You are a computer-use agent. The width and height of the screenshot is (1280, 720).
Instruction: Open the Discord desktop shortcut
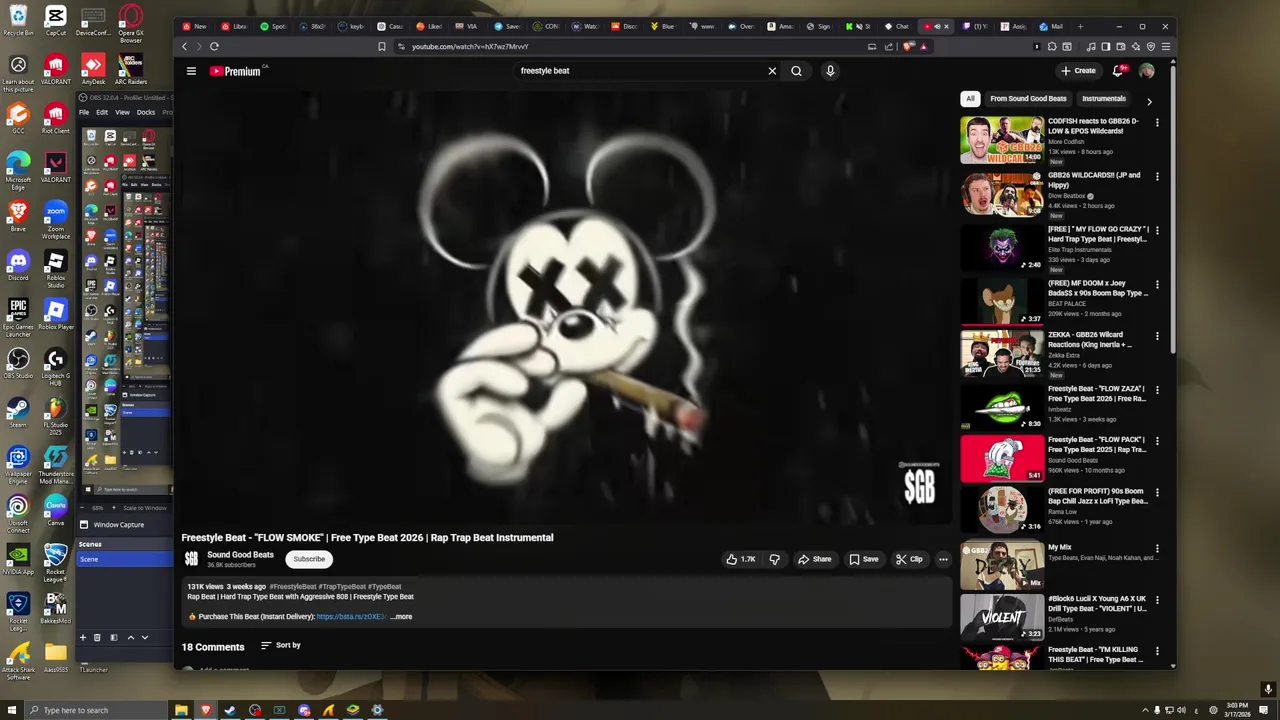[x=18, y=265]
